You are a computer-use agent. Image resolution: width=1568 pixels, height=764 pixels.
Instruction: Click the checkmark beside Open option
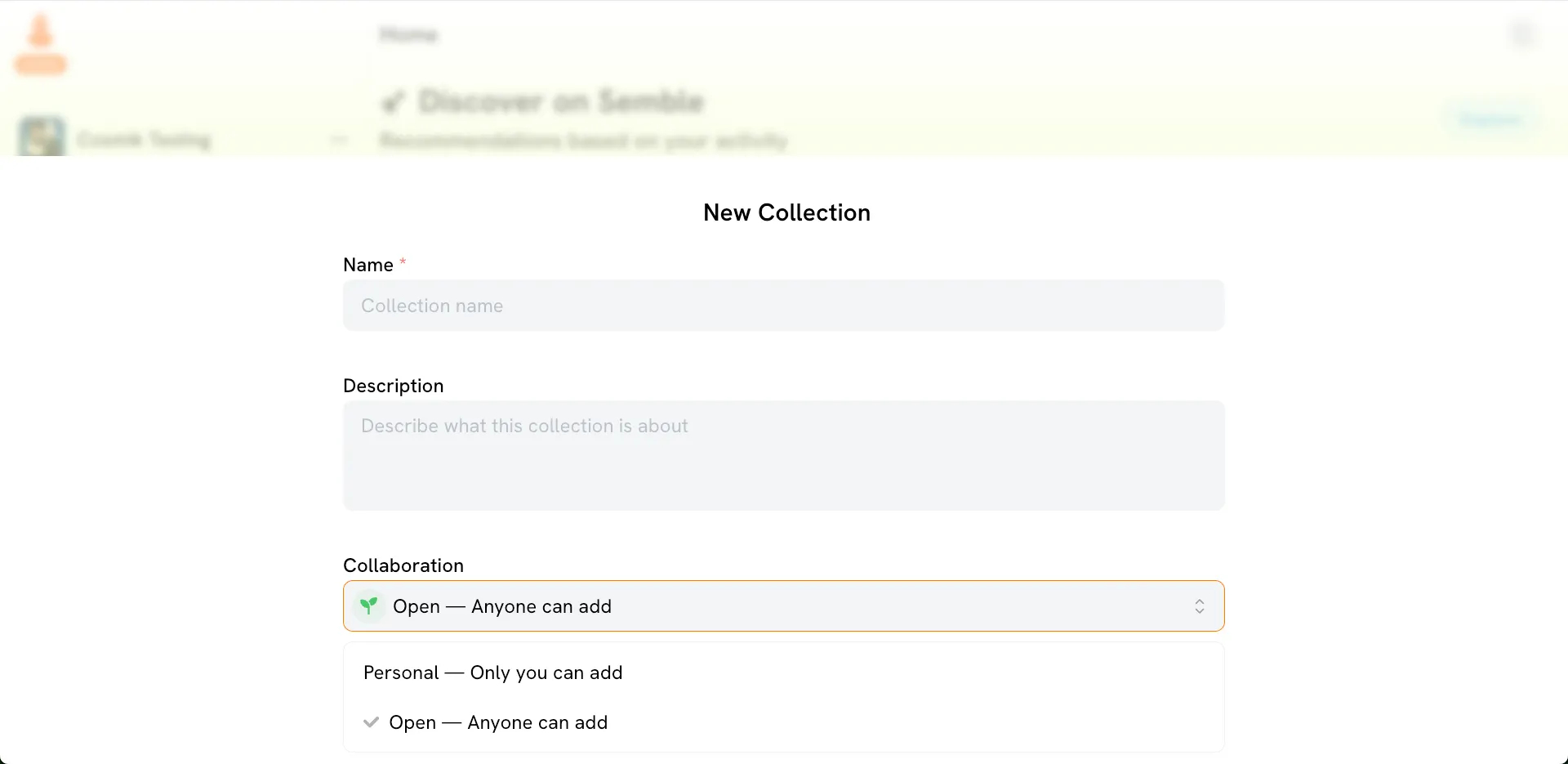372,722
